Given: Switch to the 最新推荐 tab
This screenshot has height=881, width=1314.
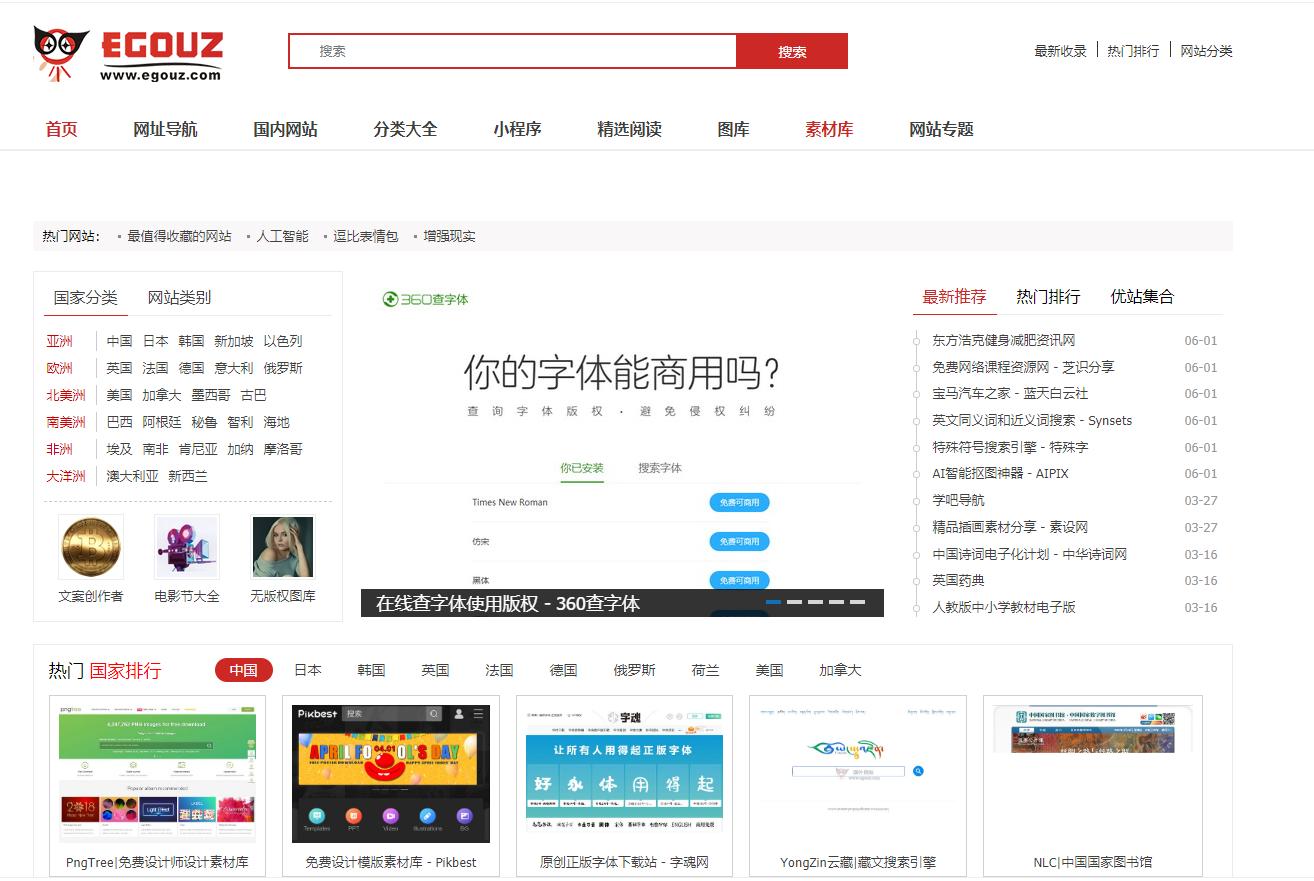Looking at the screenshot, I should 954,296.
